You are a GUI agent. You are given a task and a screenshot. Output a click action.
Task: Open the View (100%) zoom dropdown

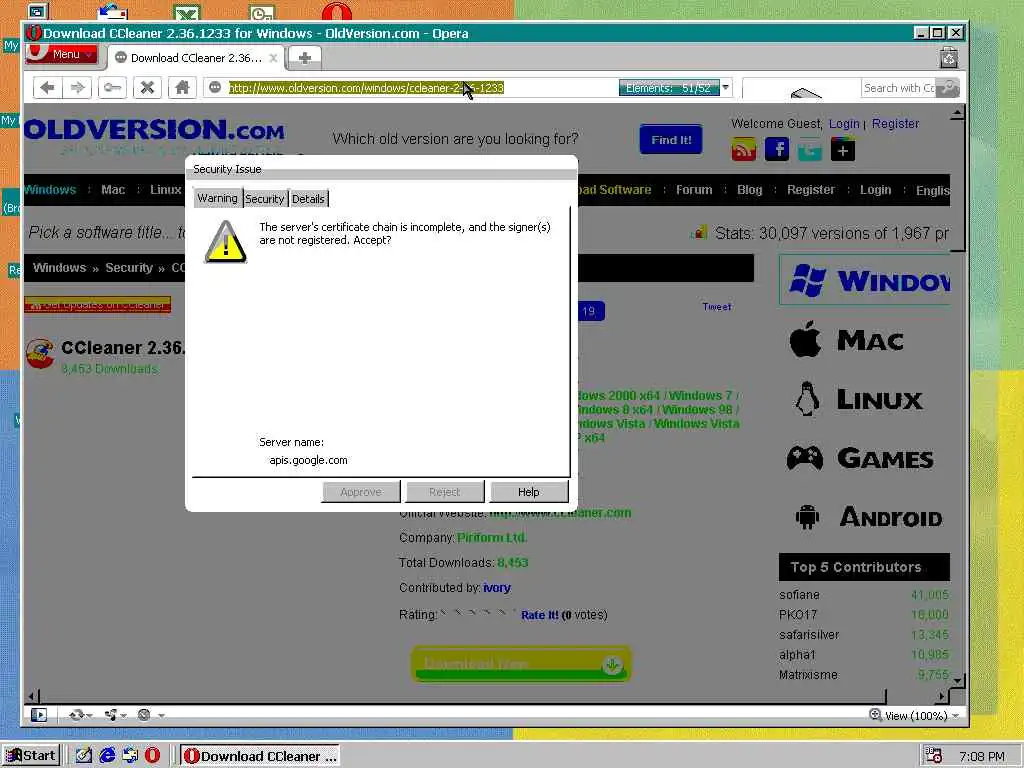(x=922, y=716)
